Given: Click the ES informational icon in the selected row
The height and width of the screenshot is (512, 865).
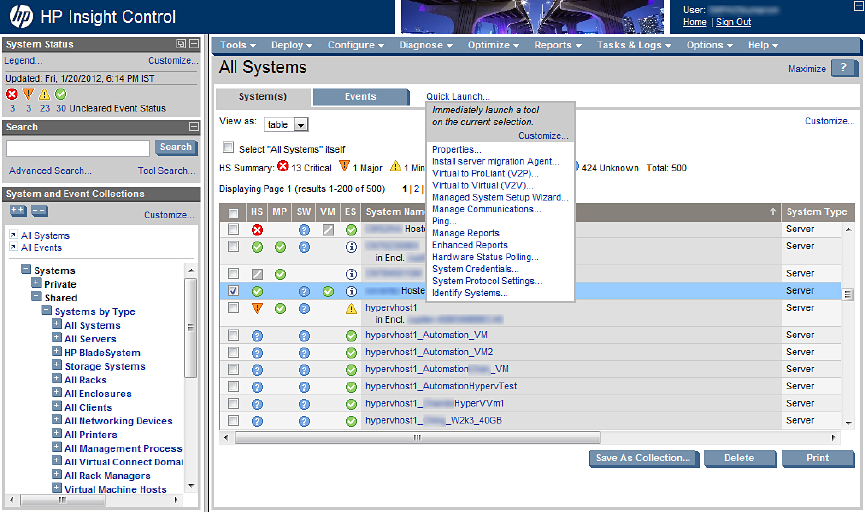Looking at the screenshot, I should click(351, 291).
